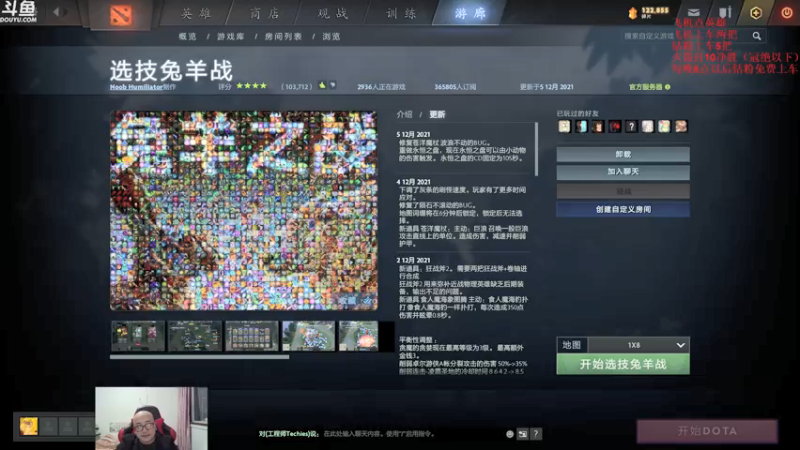This screenshot has width=800, height=450.
Task: Click the 创建自定义房间 button
Action: click(x=623, y=209)
